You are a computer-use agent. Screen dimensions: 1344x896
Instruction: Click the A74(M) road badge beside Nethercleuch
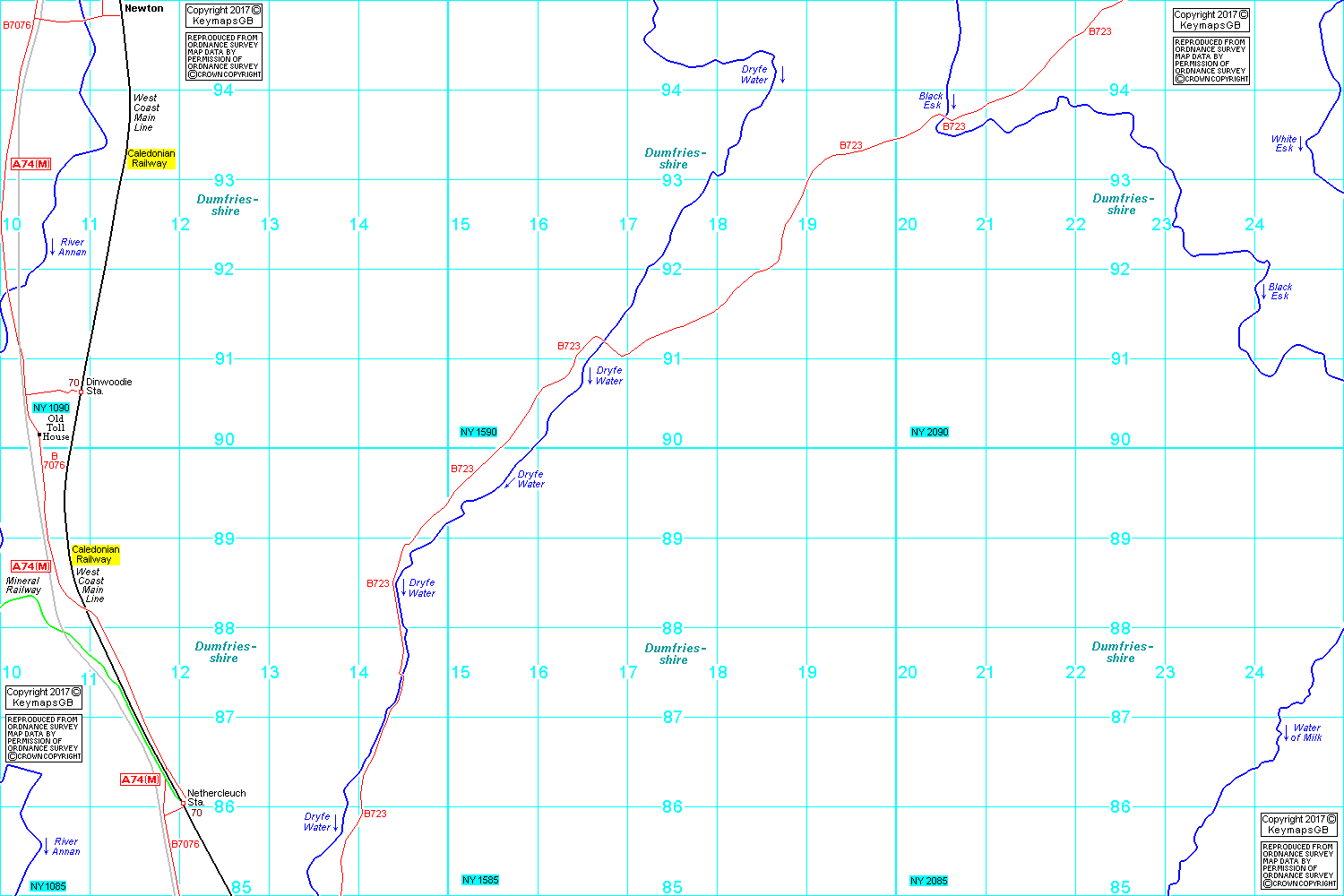(141, 780)
